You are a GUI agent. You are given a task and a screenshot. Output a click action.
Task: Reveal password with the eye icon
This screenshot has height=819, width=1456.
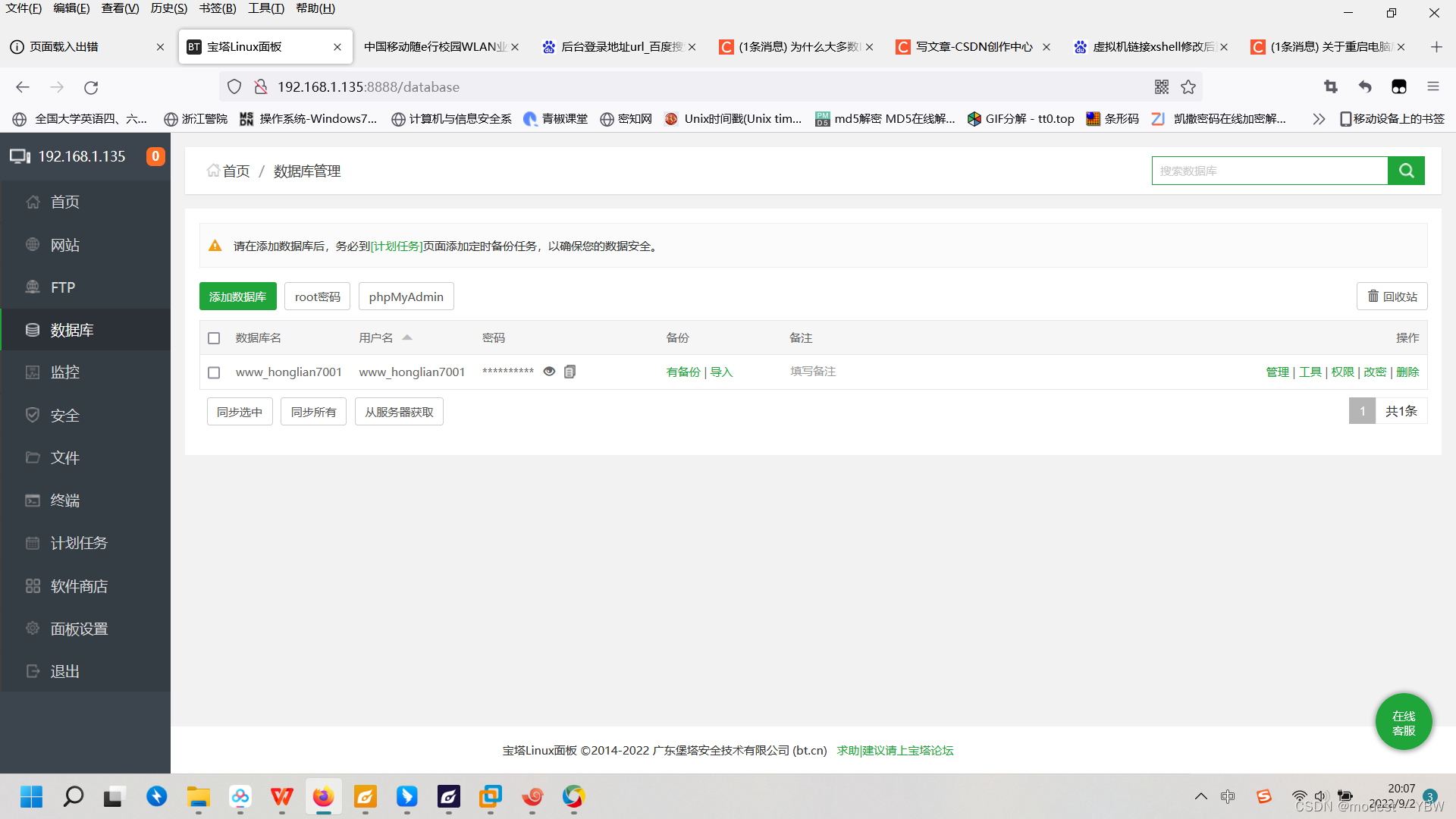549,372
